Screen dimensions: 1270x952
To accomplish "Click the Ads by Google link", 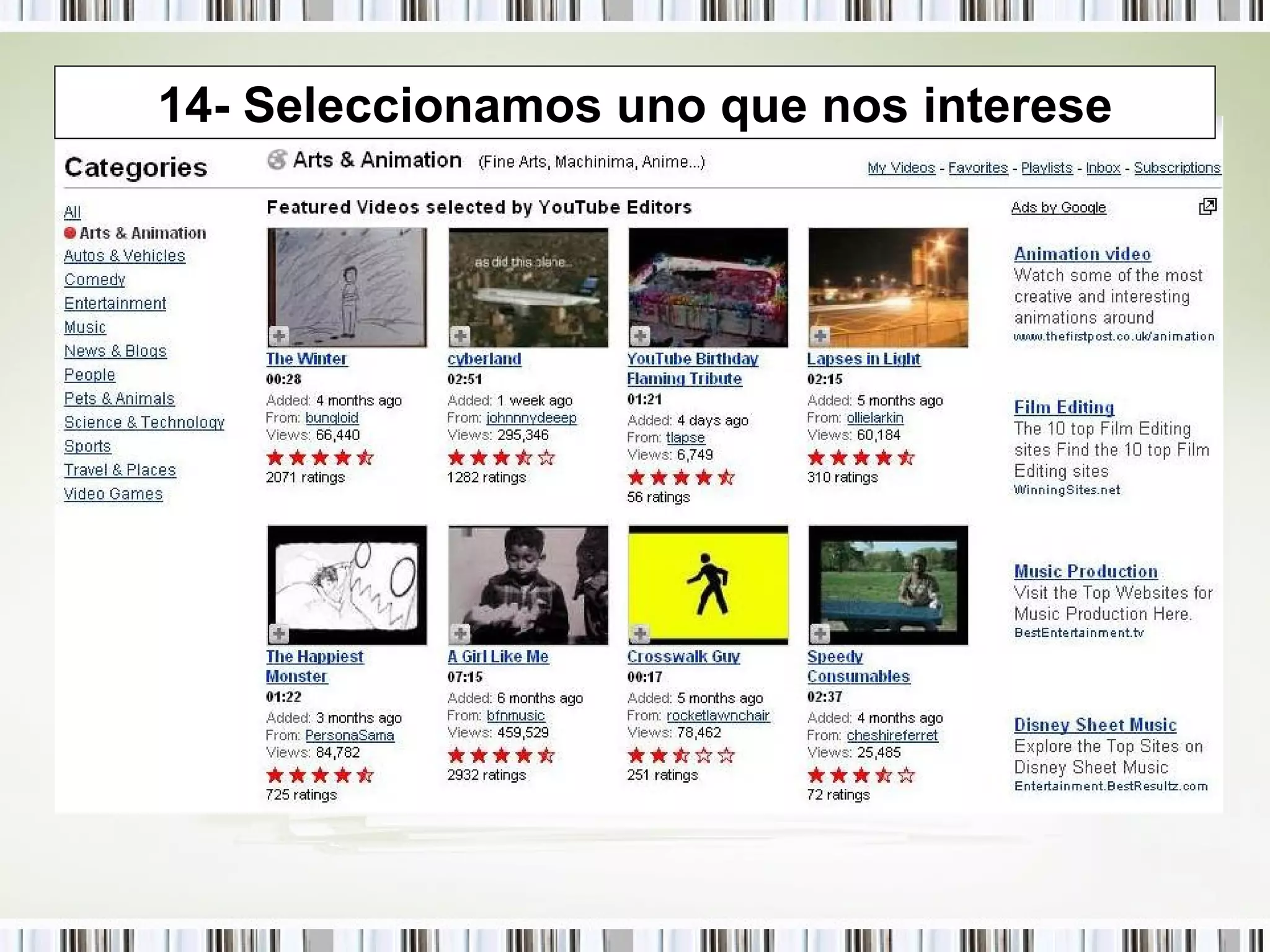I will [1059, 208].
